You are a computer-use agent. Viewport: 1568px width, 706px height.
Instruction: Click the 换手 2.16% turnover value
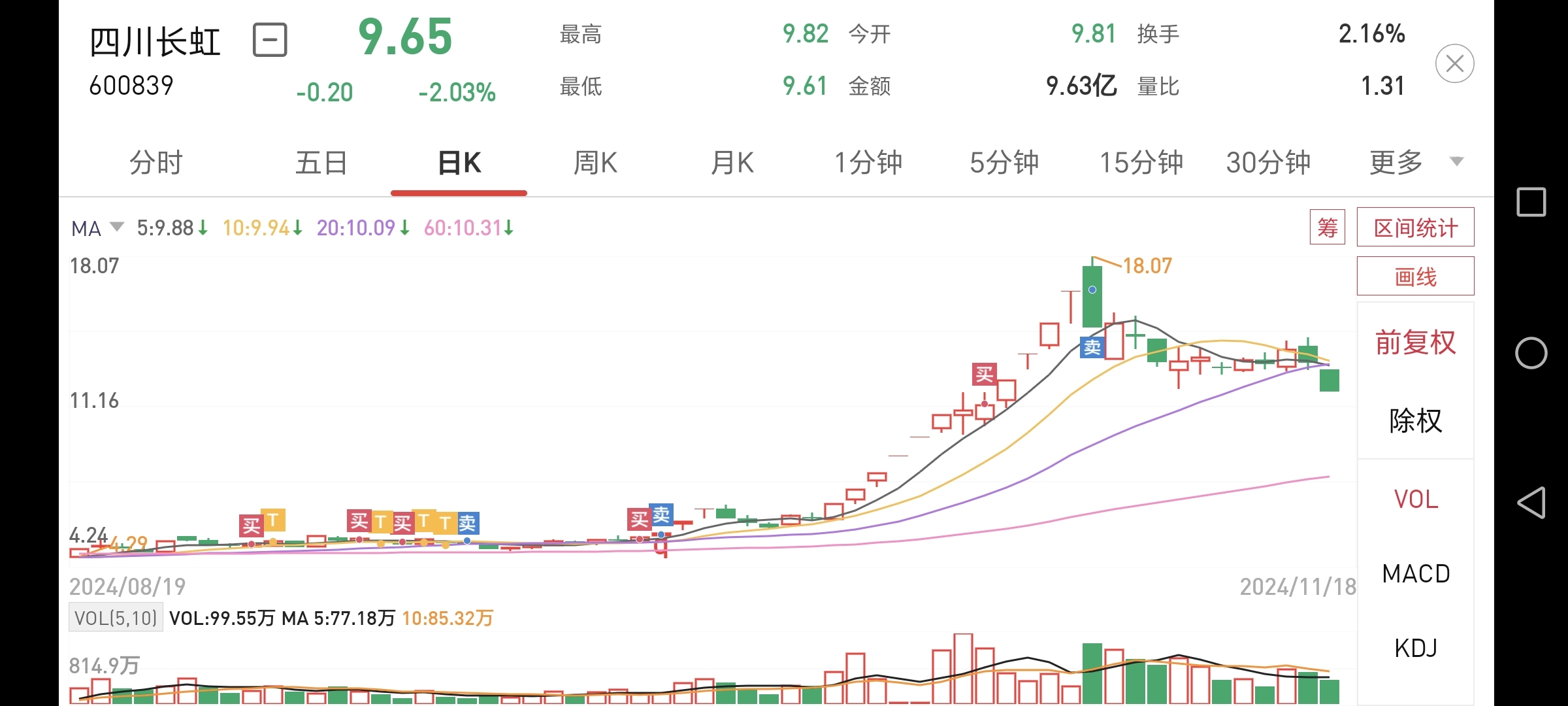(x=1371, y=34)
